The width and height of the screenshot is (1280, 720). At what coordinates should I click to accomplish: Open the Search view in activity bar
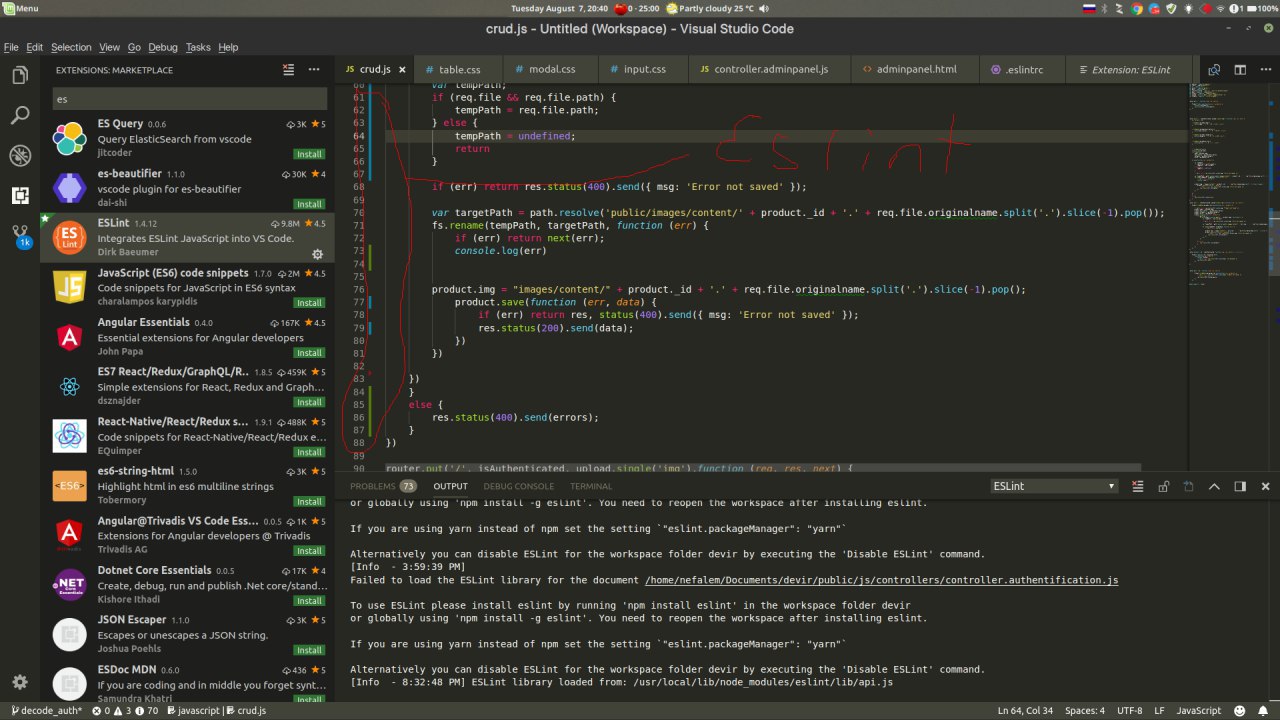pos(19,116)
